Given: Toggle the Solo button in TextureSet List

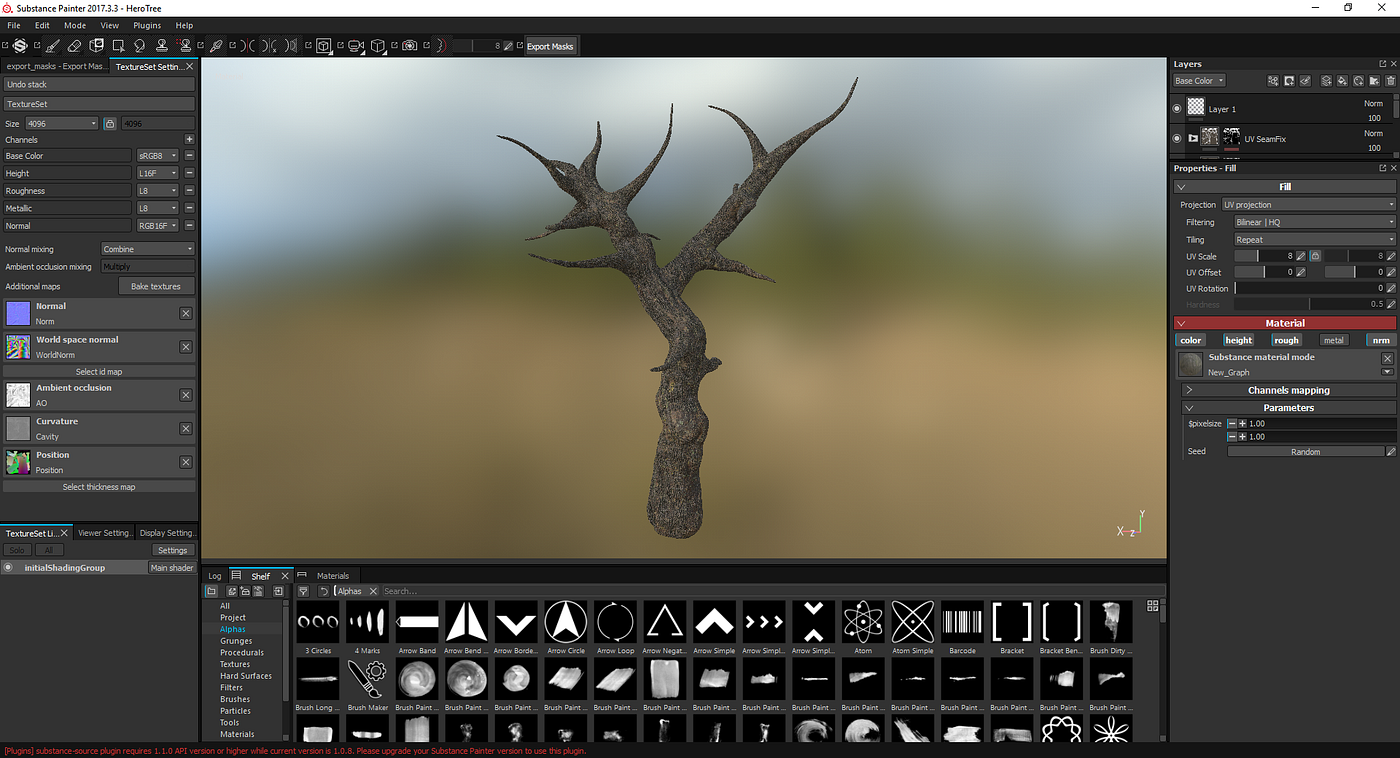Looking at the screenshot, I should click(x=16, y=549).
